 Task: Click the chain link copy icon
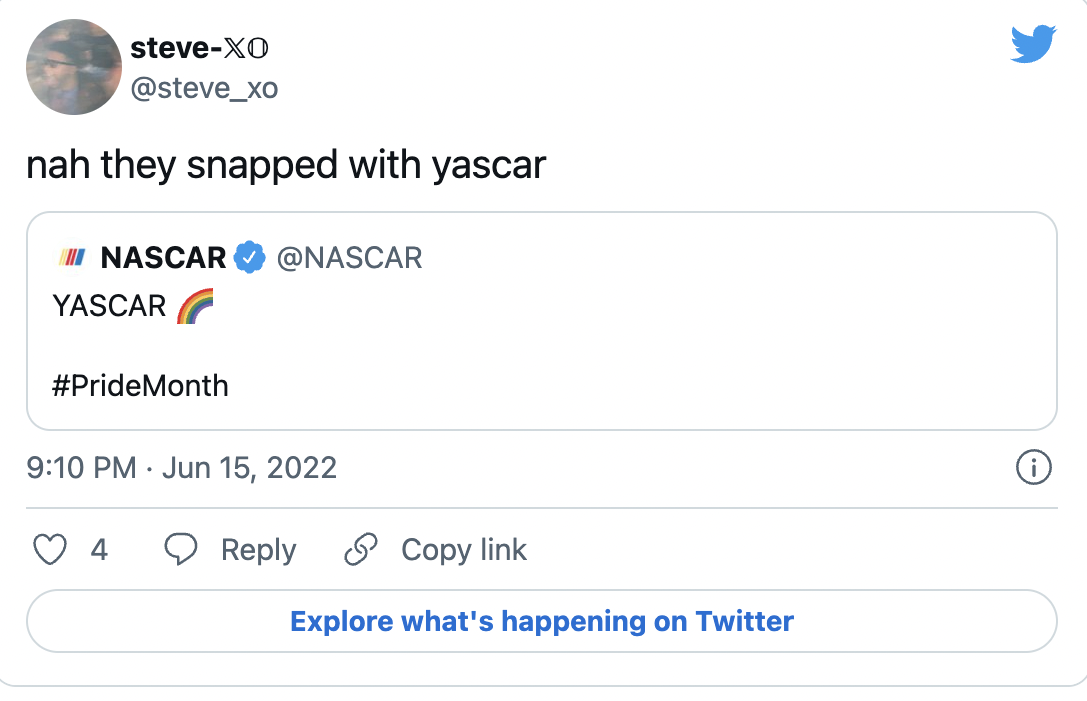click(x=360, y=550)
